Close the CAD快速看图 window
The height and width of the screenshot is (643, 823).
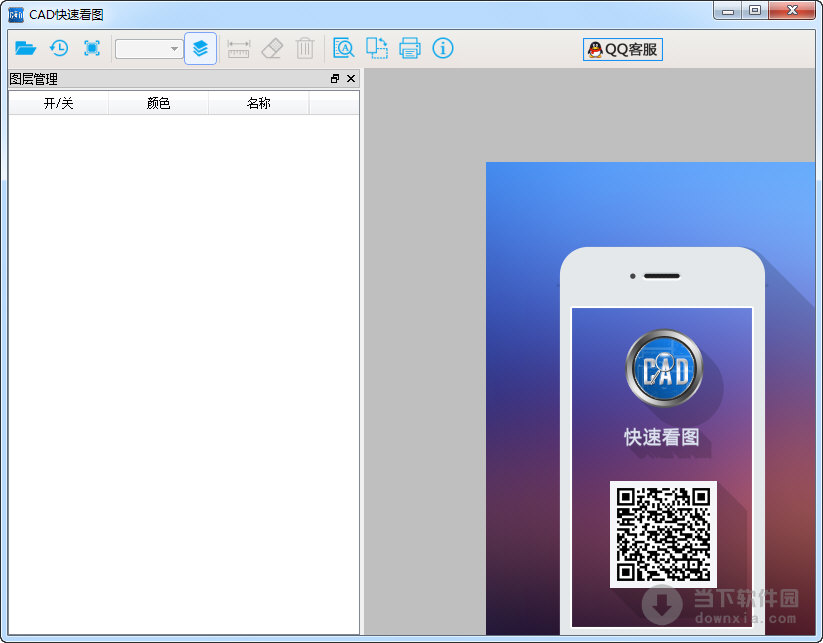pyautogui.click(x=792, y=10)
